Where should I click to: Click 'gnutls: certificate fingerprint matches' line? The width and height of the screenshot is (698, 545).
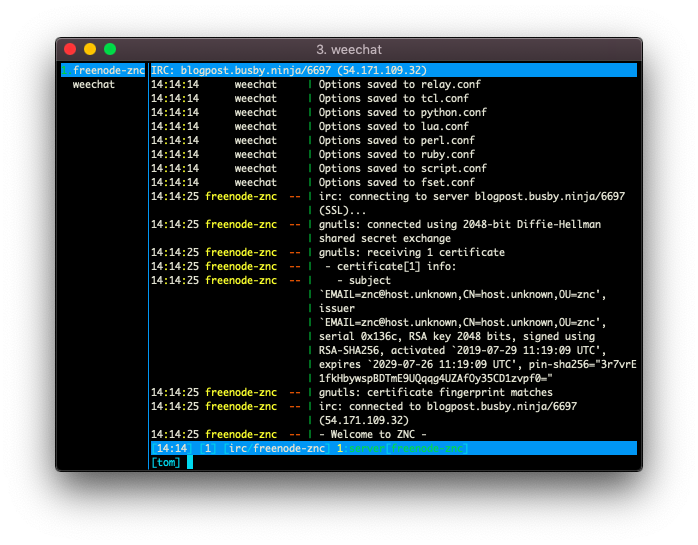pyautogui.click(x=436, y=393)
